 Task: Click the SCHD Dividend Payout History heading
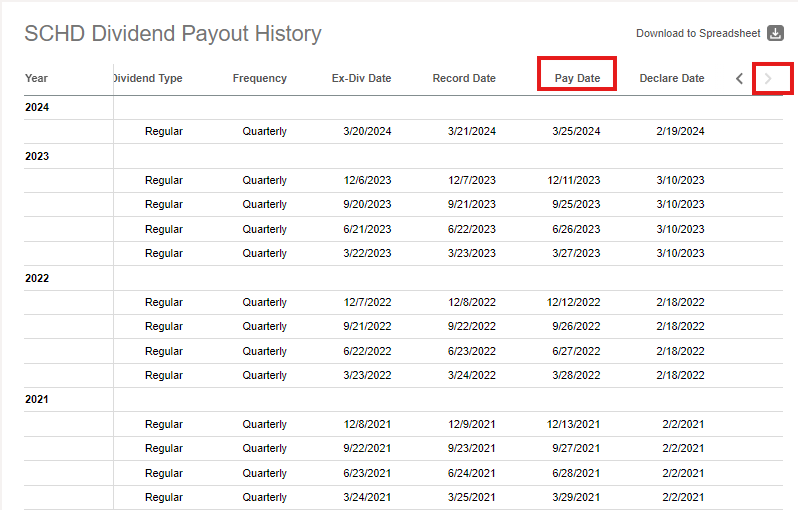coord(173,34)
